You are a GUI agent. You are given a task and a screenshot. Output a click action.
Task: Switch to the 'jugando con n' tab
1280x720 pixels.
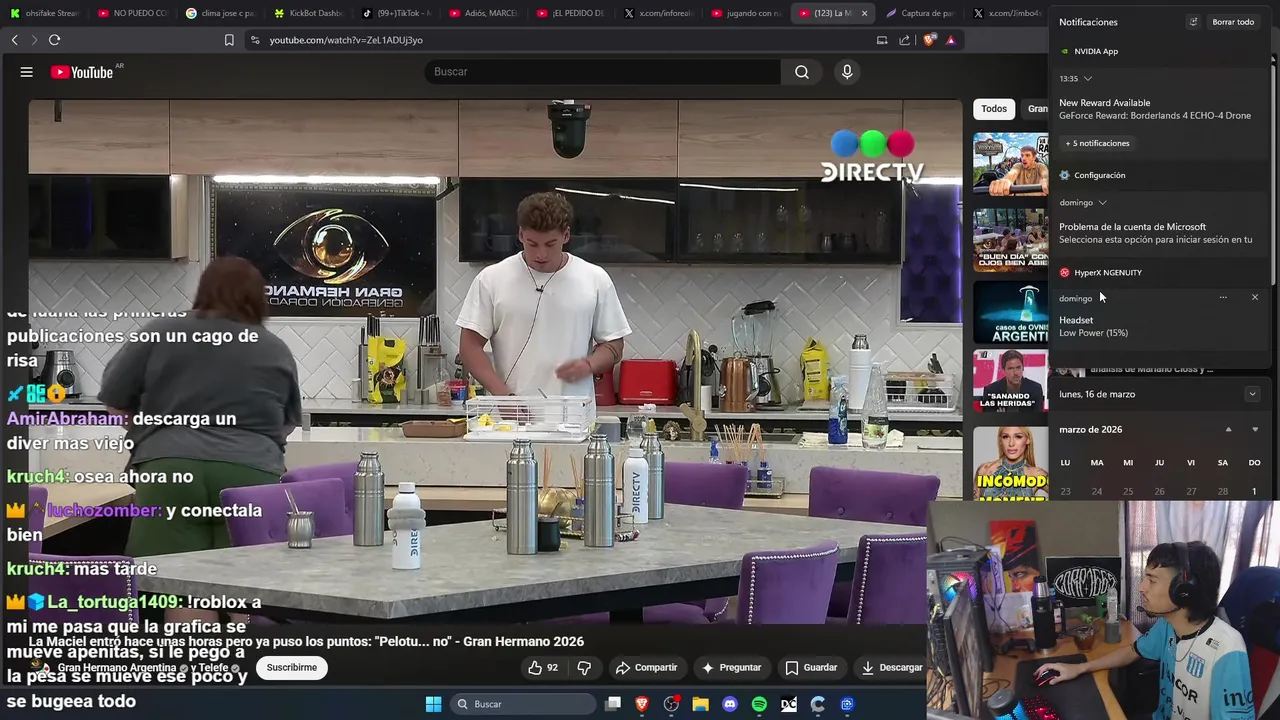[746, 13]
